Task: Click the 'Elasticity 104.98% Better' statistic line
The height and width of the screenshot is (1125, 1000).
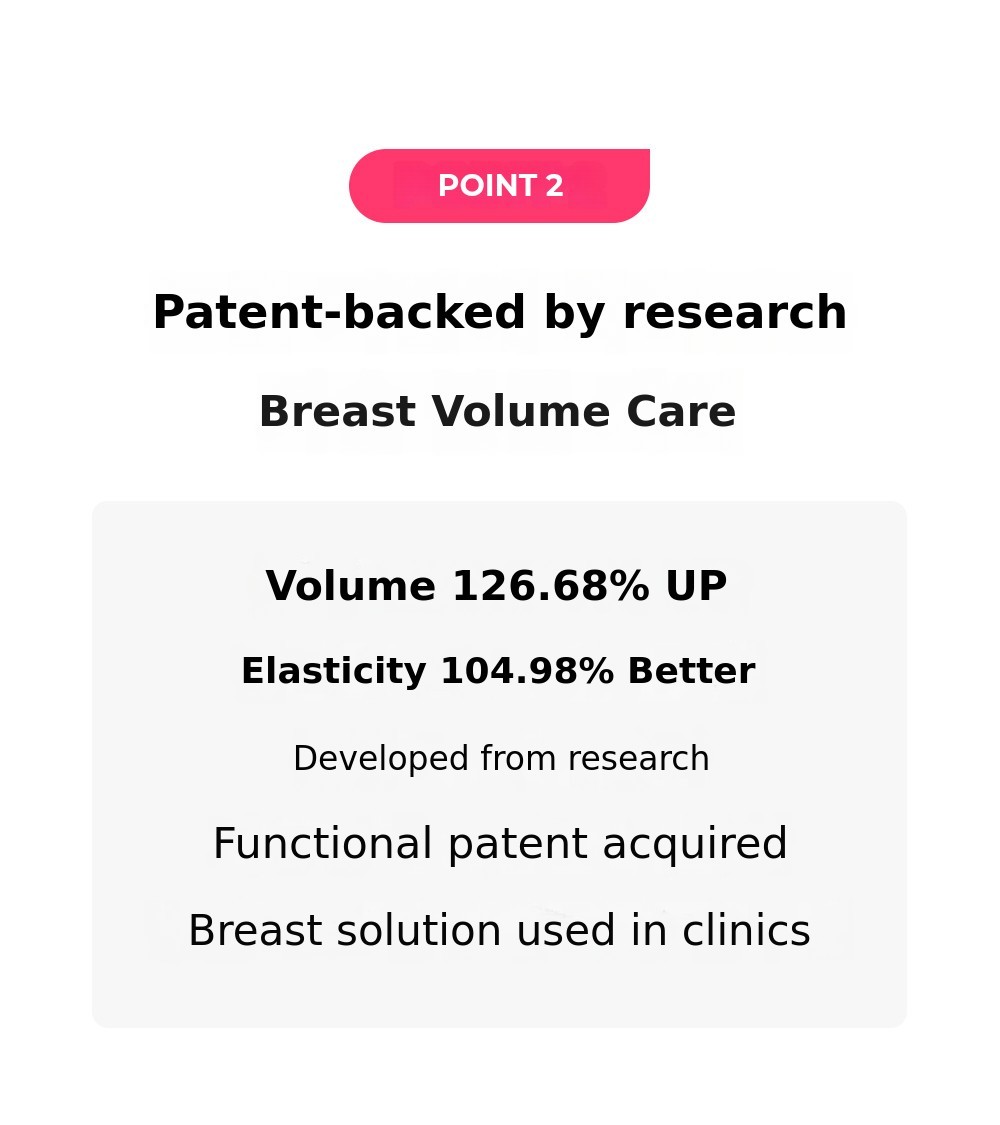Action: [498, 671]
